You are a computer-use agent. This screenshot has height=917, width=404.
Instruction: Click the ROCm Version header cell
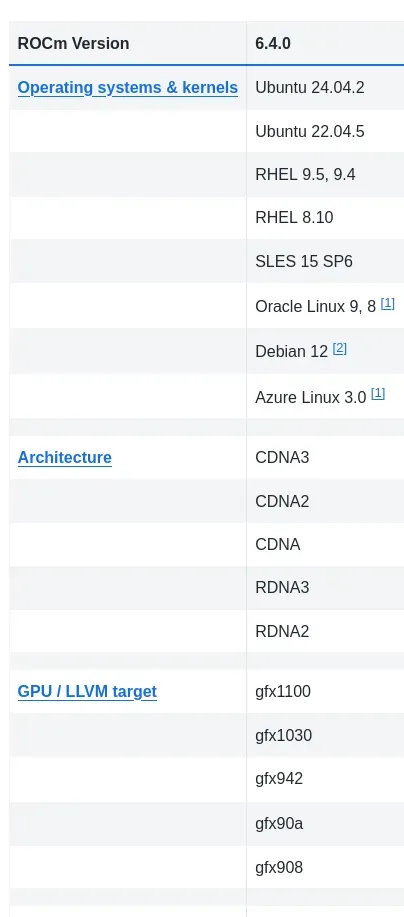coord(128,43)
